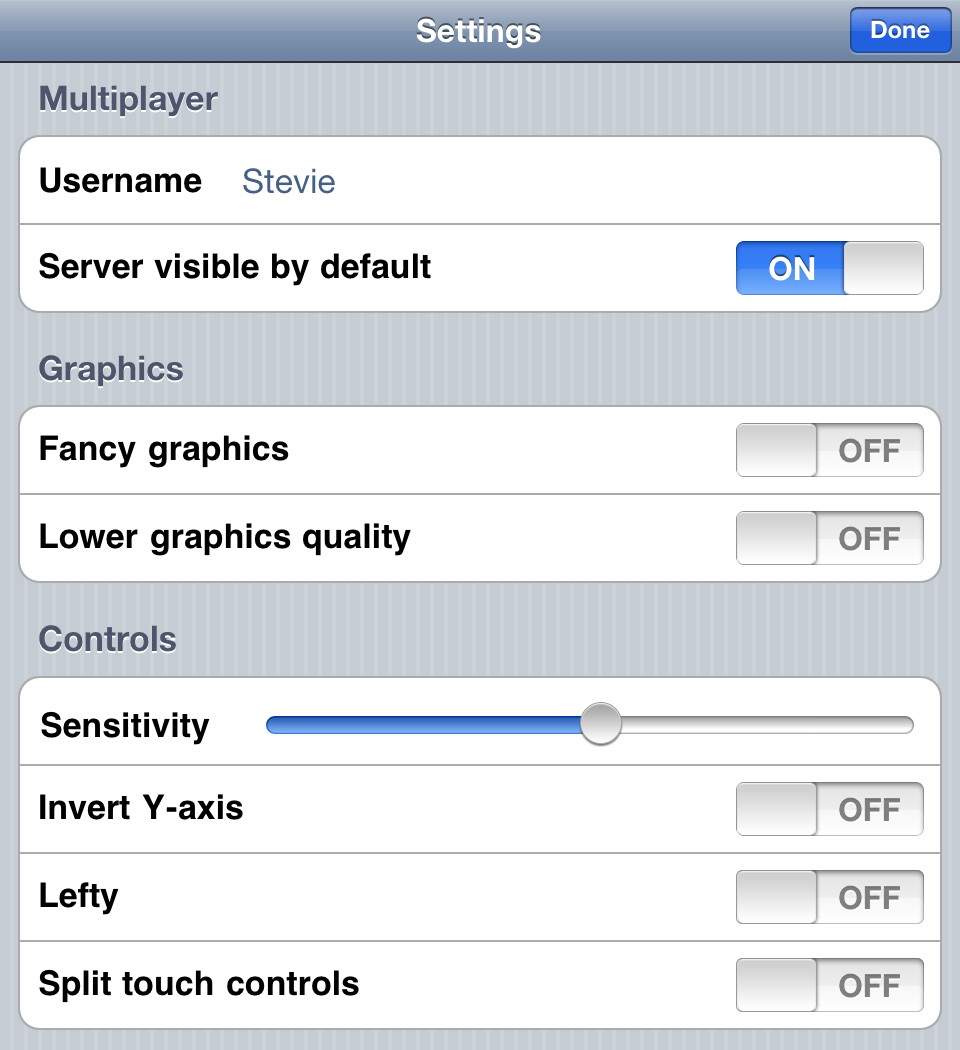The width and height of the screenshot is (960, 1050).
Task: Enable Invert Y-axis switch
Action: tap(829, 809)
